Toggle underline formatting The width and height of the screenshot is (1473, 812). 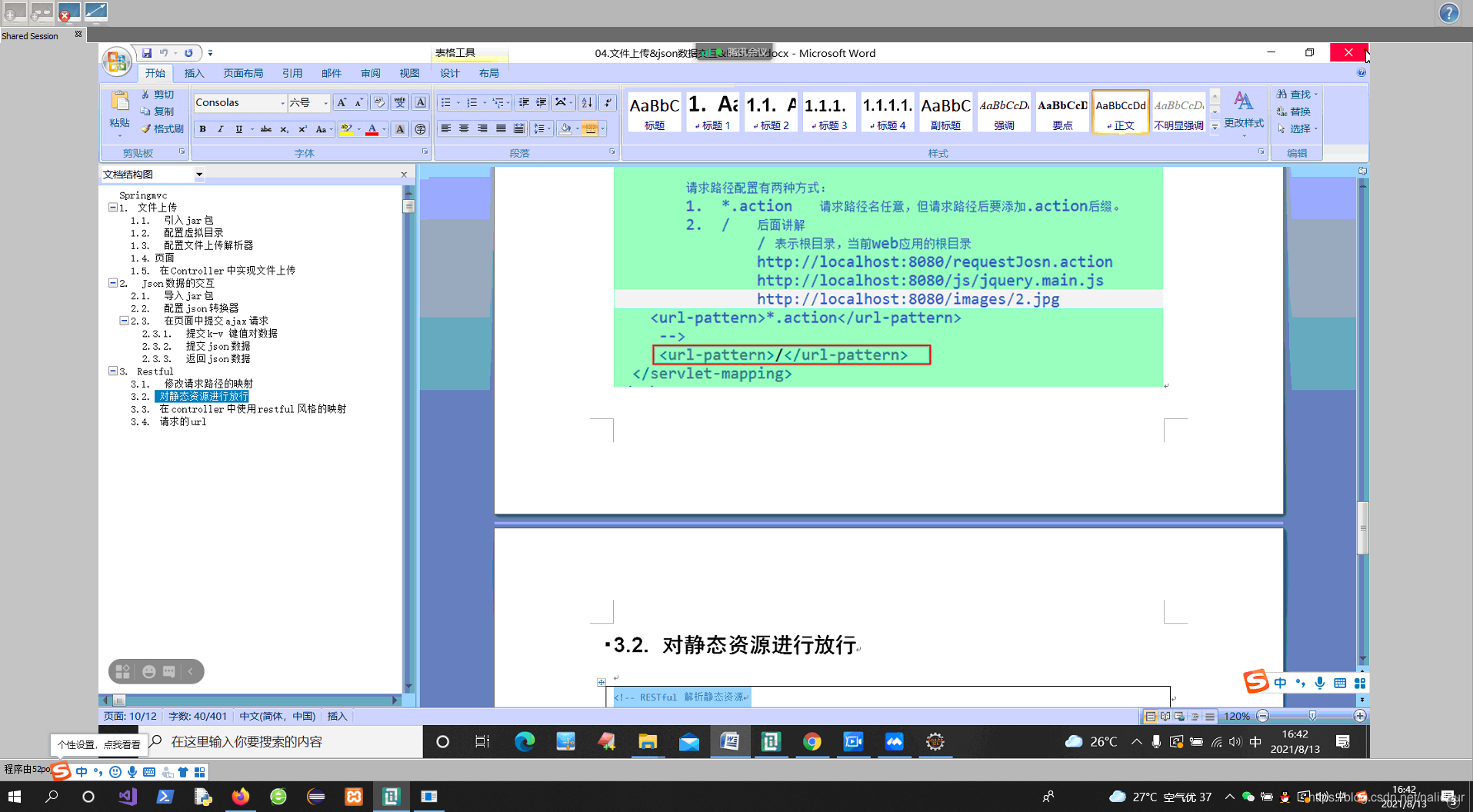[x=238, y=129]
